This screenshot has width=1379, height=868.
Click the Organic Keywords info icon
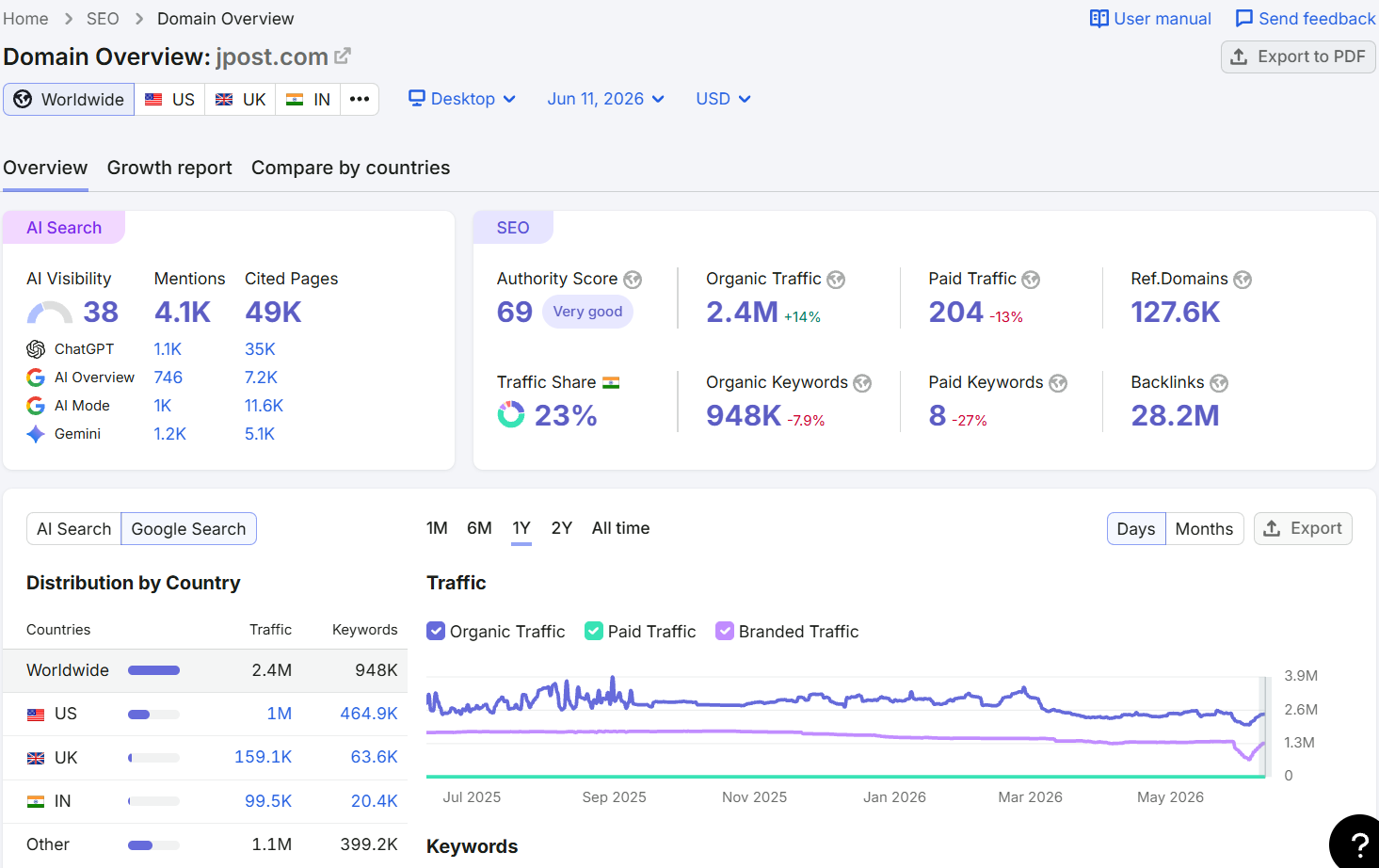pyautogui.click(x=862, y=383)
